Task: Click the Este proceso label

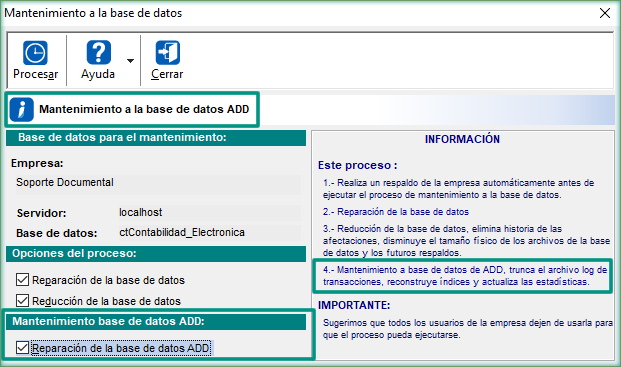Action: click(358, 165)
